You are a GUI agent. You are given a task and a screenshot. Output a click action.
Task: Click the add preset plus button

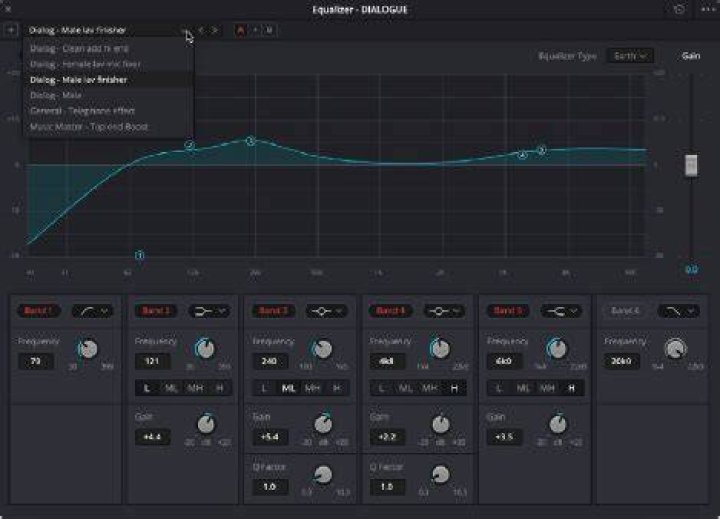coord(11,30)
